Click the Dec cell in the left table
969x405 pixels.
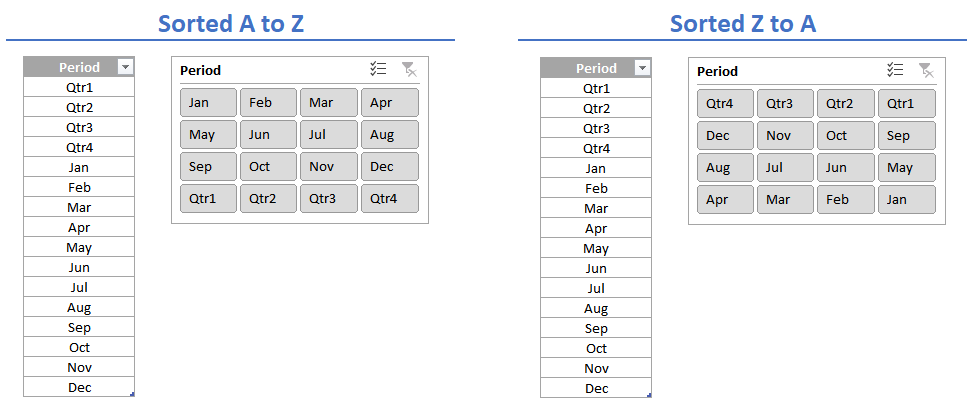tap(79, 387)
